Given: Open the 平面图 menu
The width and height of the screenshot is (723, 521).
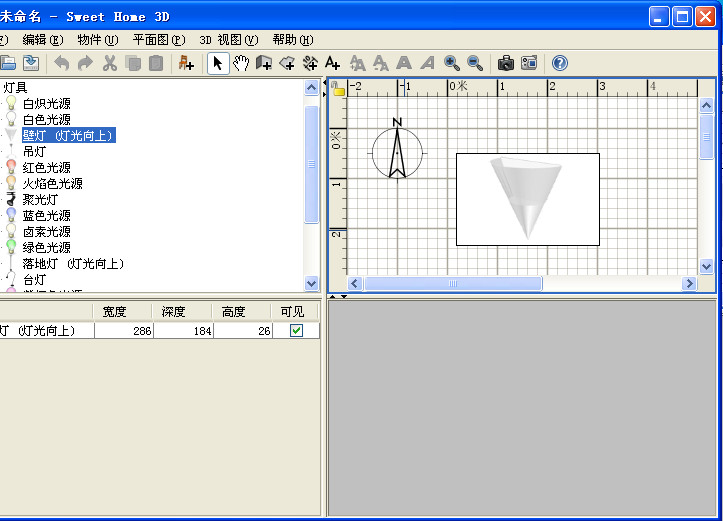Looking at the screenshot, I should pyautogui.click(x=159, y=40).
